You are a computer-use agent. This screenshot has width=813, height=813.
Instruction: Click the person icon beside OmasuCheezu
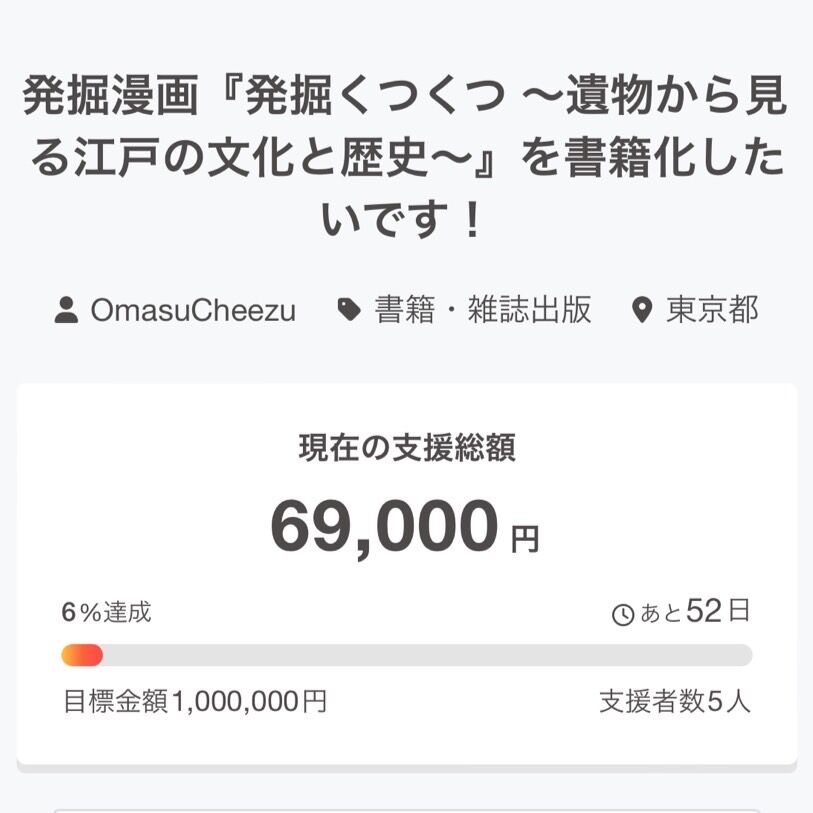(66, 310)
